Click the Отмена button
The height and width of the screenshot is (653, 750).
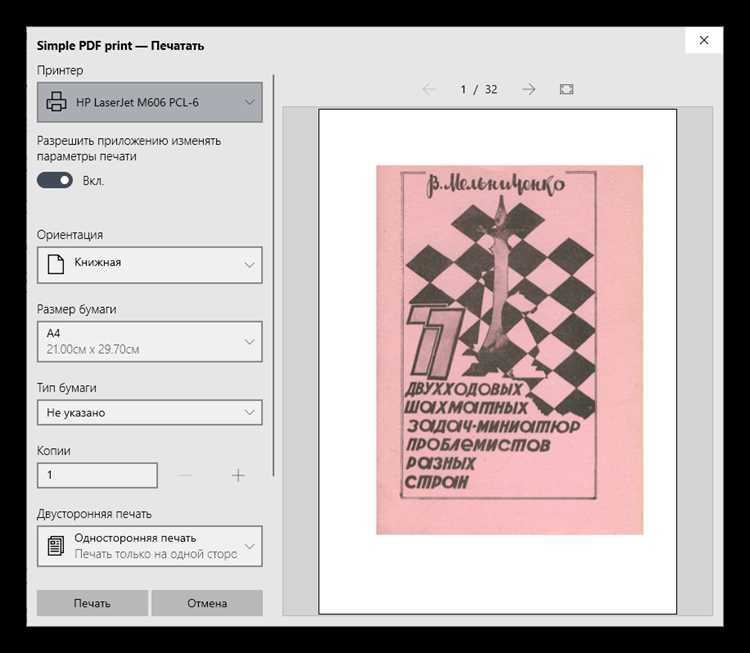coord(207,603)
